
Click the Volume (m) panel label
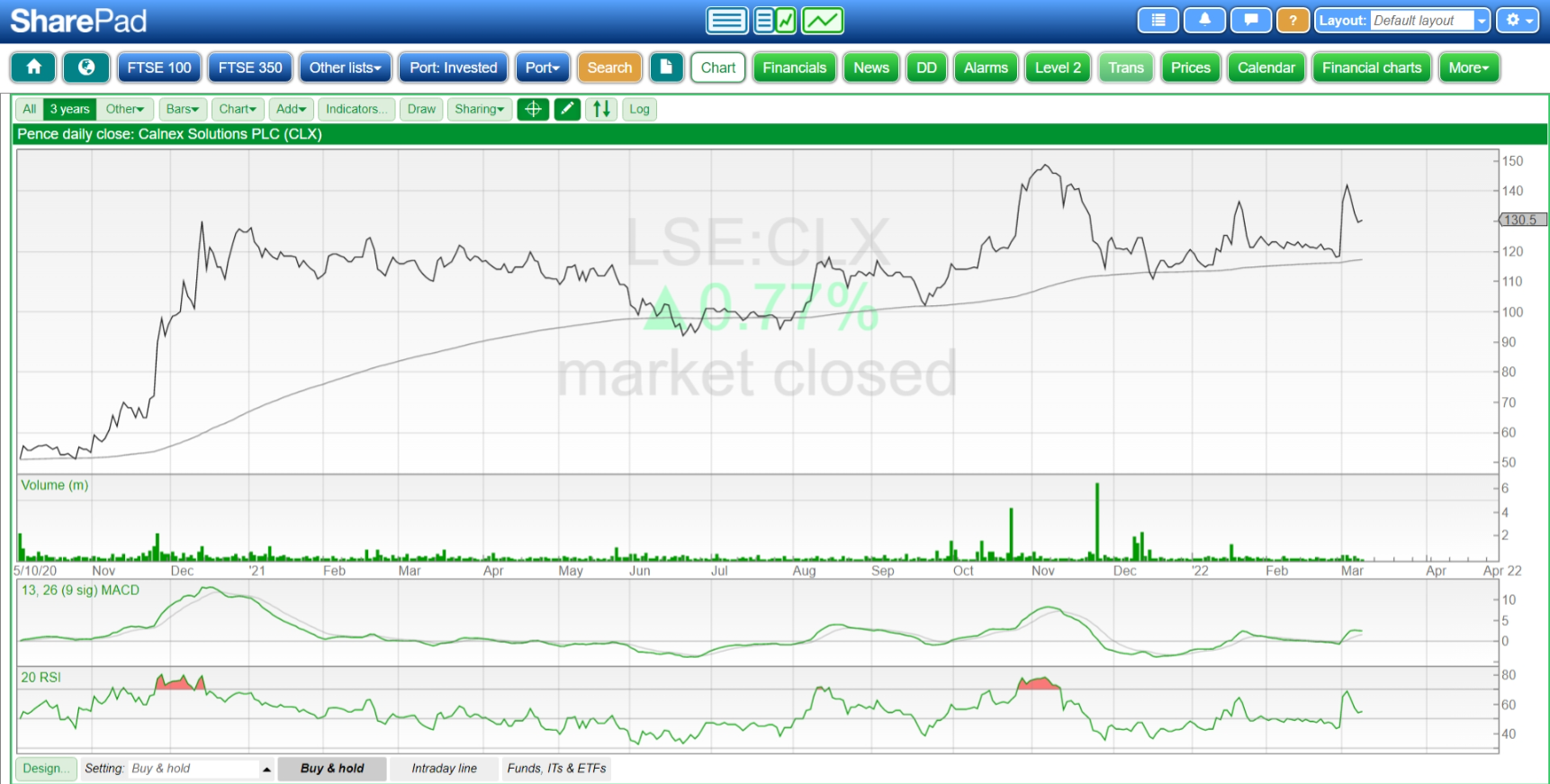[x=55, y=485]
